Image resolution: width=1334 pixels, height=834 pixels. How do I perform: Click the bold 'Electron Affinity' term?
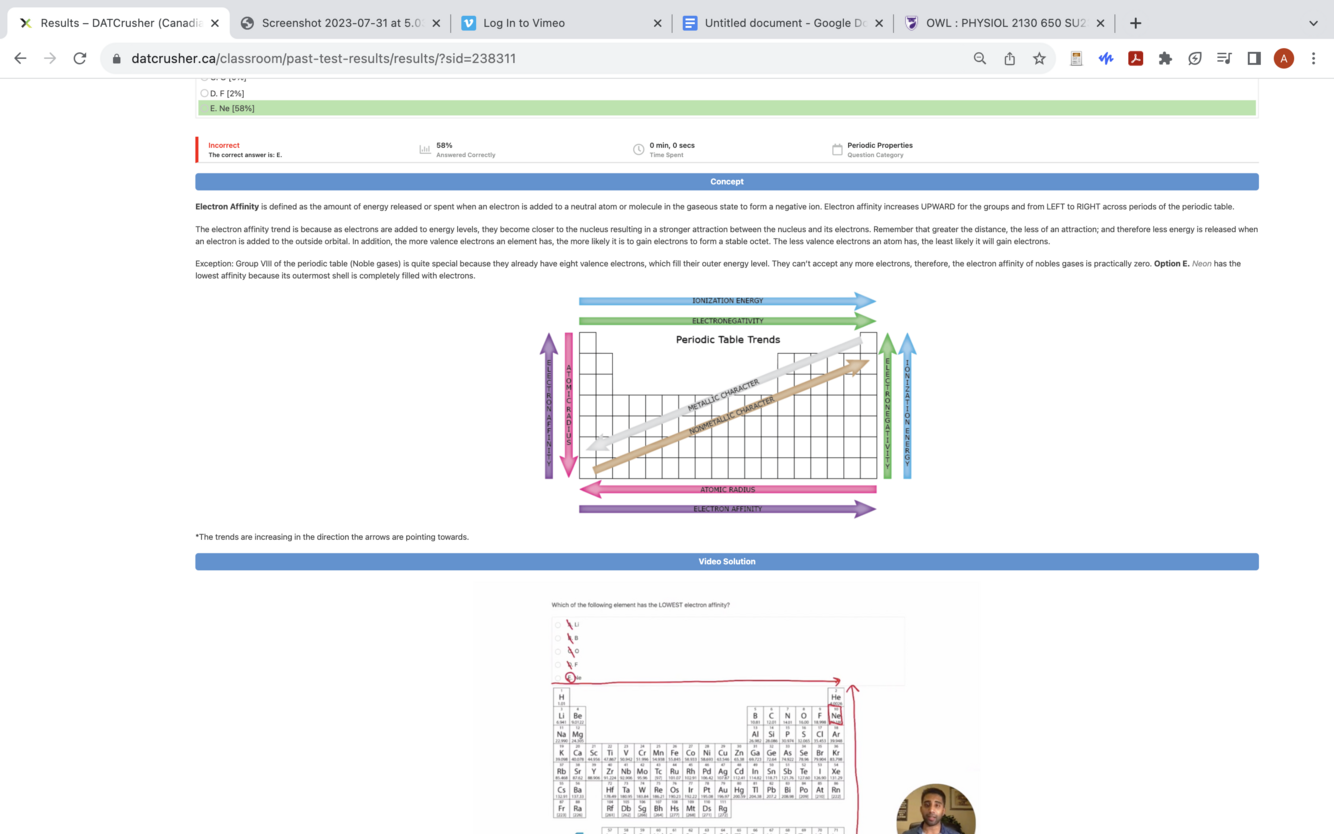pos(227,207)
